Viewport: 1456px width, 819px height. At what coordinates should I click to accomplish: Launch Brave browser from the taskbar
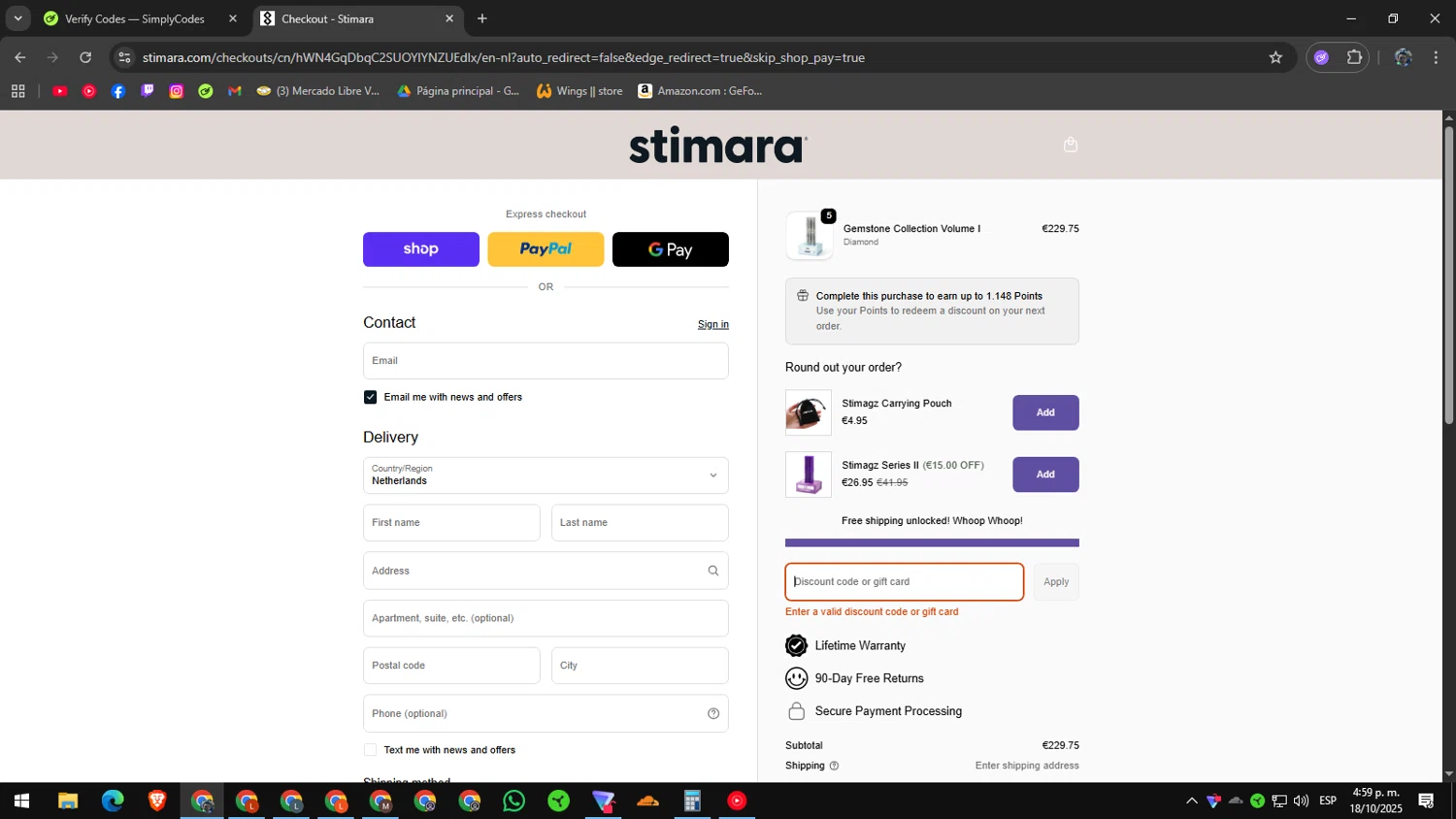[157, 802]
